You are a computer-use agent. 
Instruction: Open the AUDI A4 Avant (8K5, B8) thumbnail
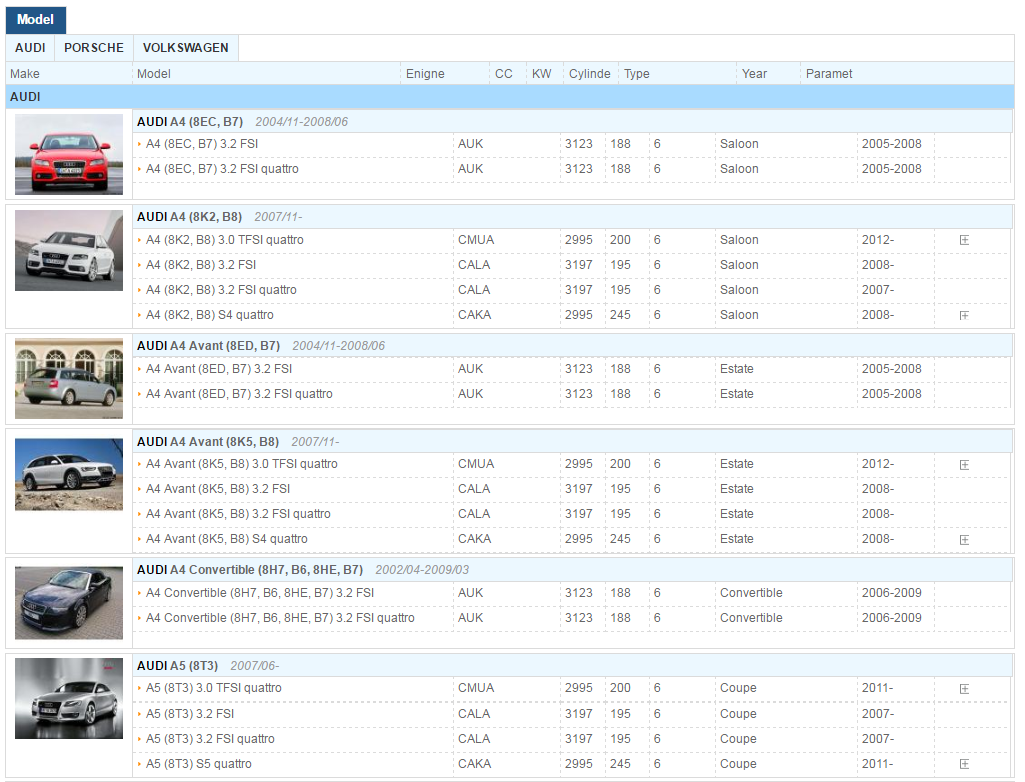69,474
